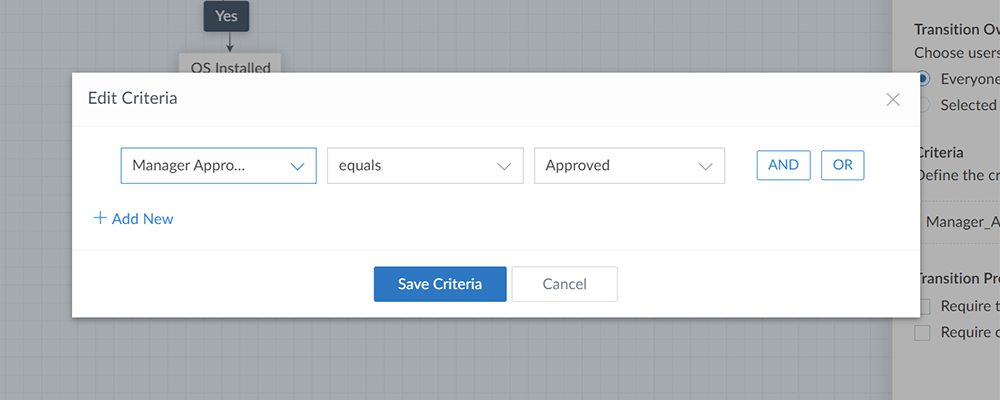Viewport: 1000px width, 400px height.
Task: Click the plus icon beside Add New
Action: 99,218
